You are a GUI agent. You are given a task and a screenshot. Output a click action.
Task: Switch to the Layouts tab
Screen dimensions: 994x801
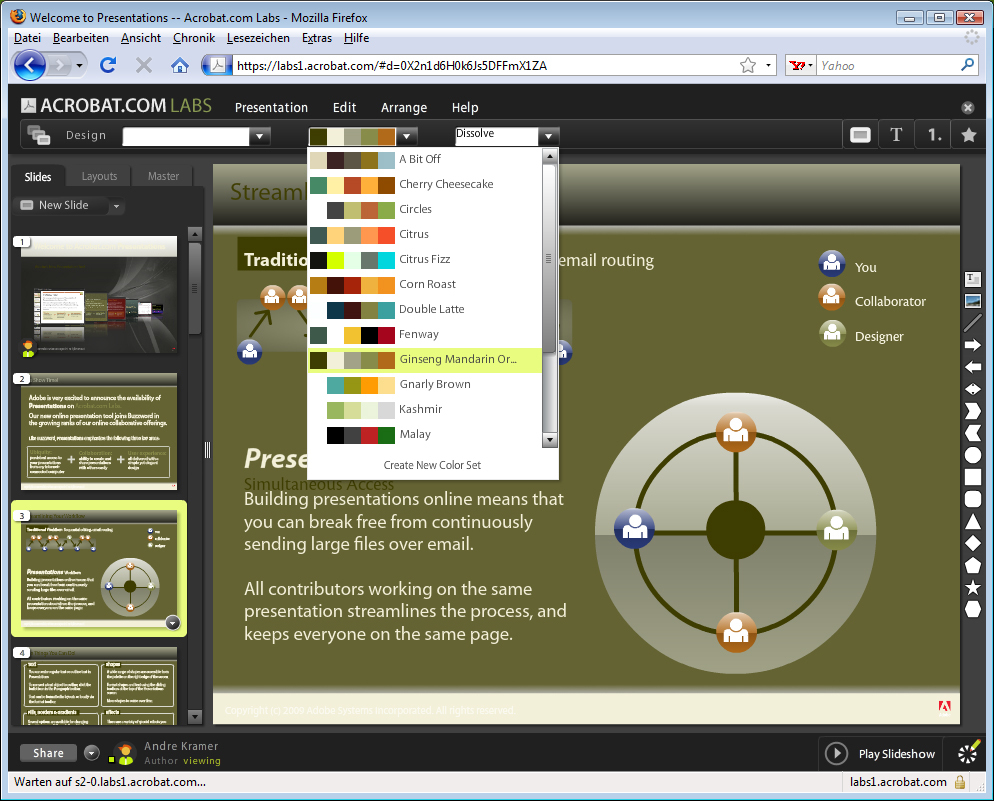[x=100, y=176]
